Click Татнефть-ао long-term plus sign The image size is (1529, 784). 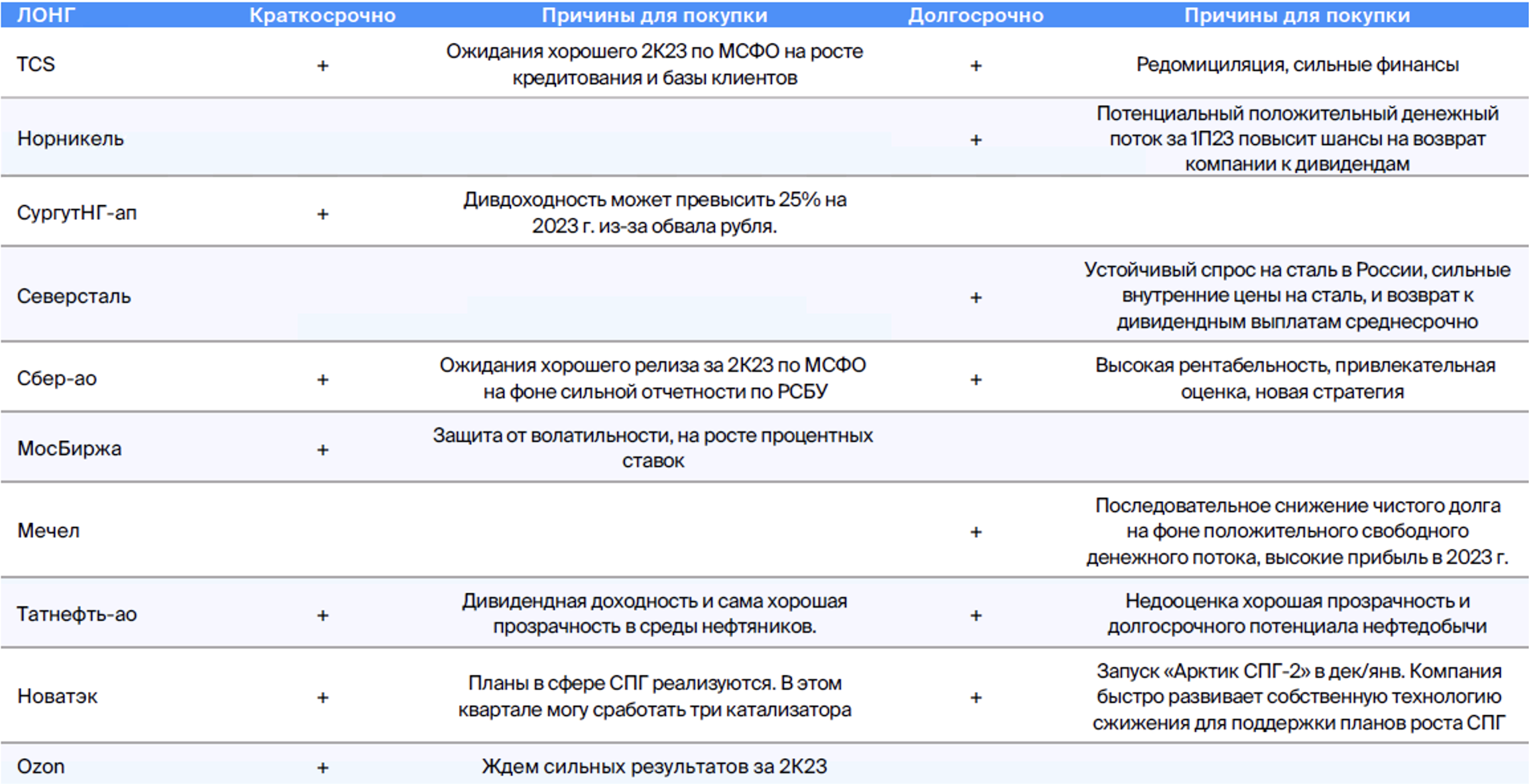(x=976, y=616)
